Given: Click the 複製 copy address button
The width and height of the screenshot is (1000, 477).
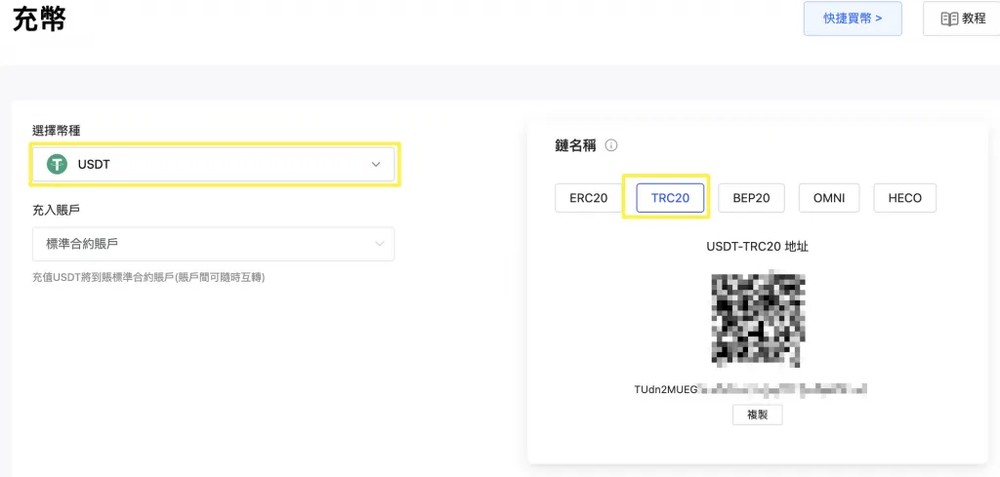Looking at the screenshot, I should 757,415.
